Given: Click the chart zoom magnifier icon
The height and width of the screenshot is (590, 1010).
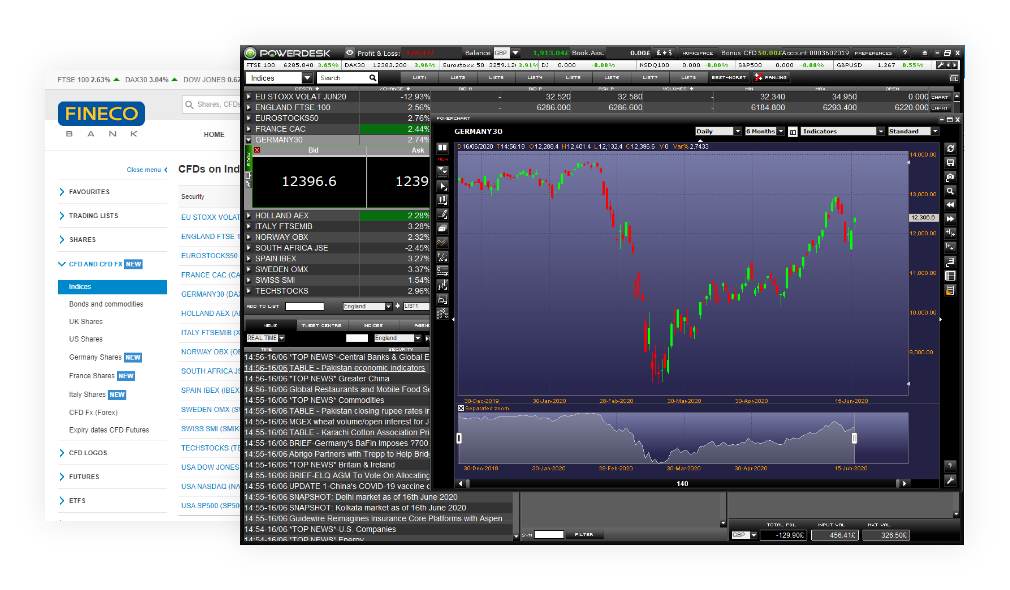Looking at the screenshot, I should pyautogui.click(x=950, y=191).
